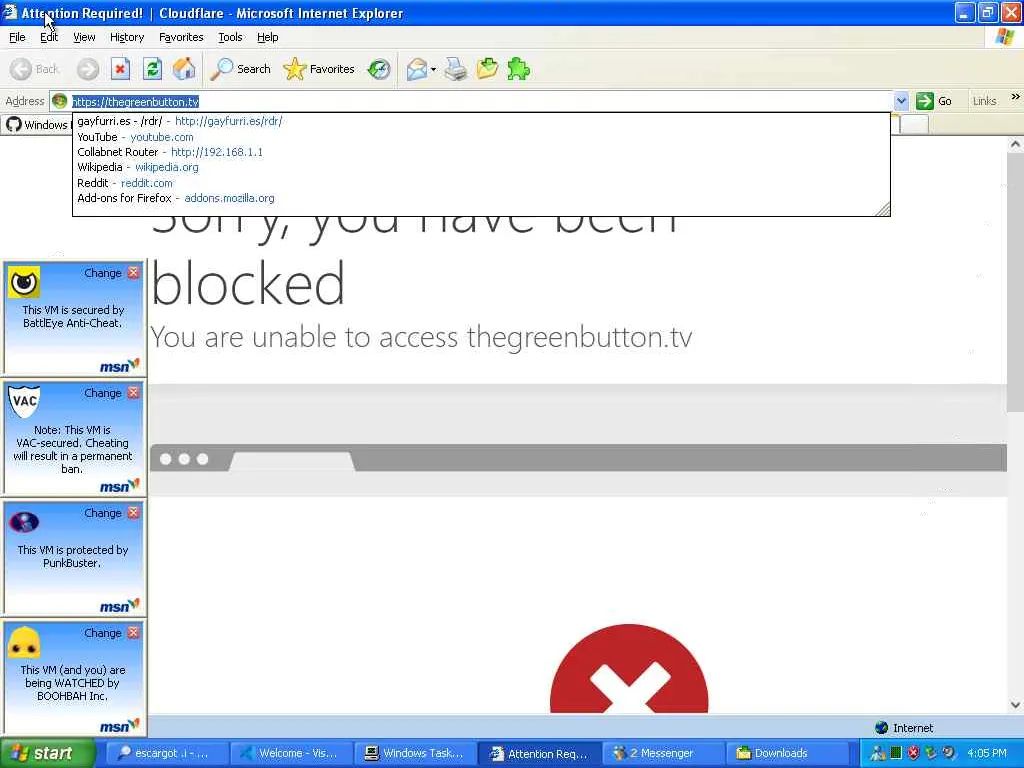1024x768 pixels.
Task: Close the BOOHBAH Inc. alert
Action: pos(133,633)
